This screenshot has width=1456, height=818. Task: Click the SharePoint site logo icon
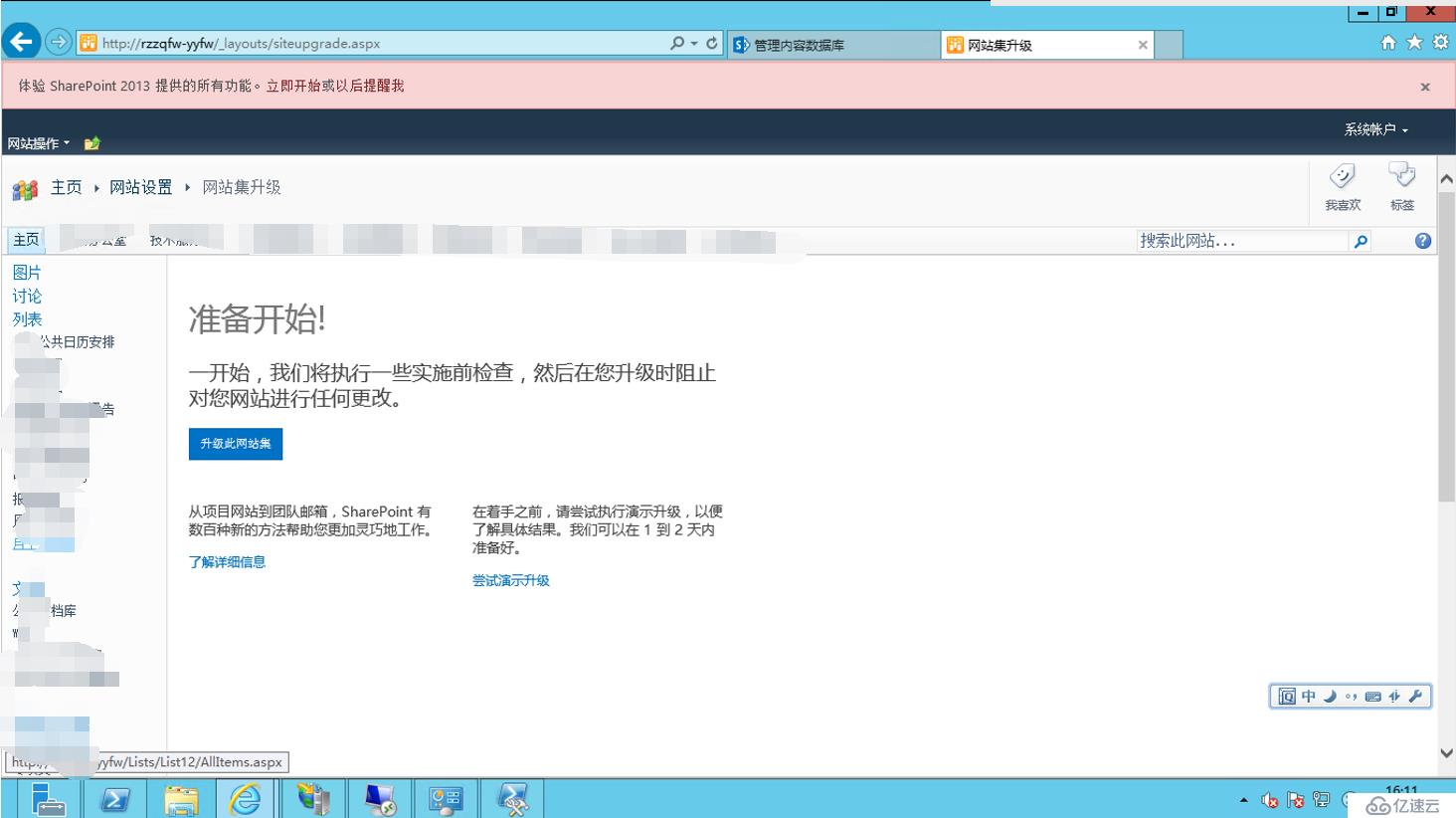(x=25, y=188)
